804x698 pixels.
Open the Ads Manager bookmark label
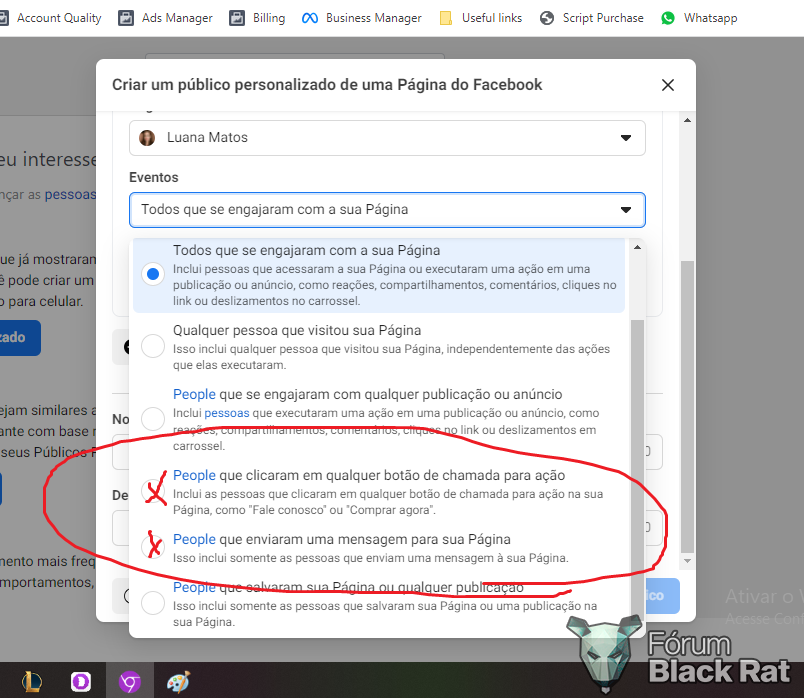coord(177,18)
